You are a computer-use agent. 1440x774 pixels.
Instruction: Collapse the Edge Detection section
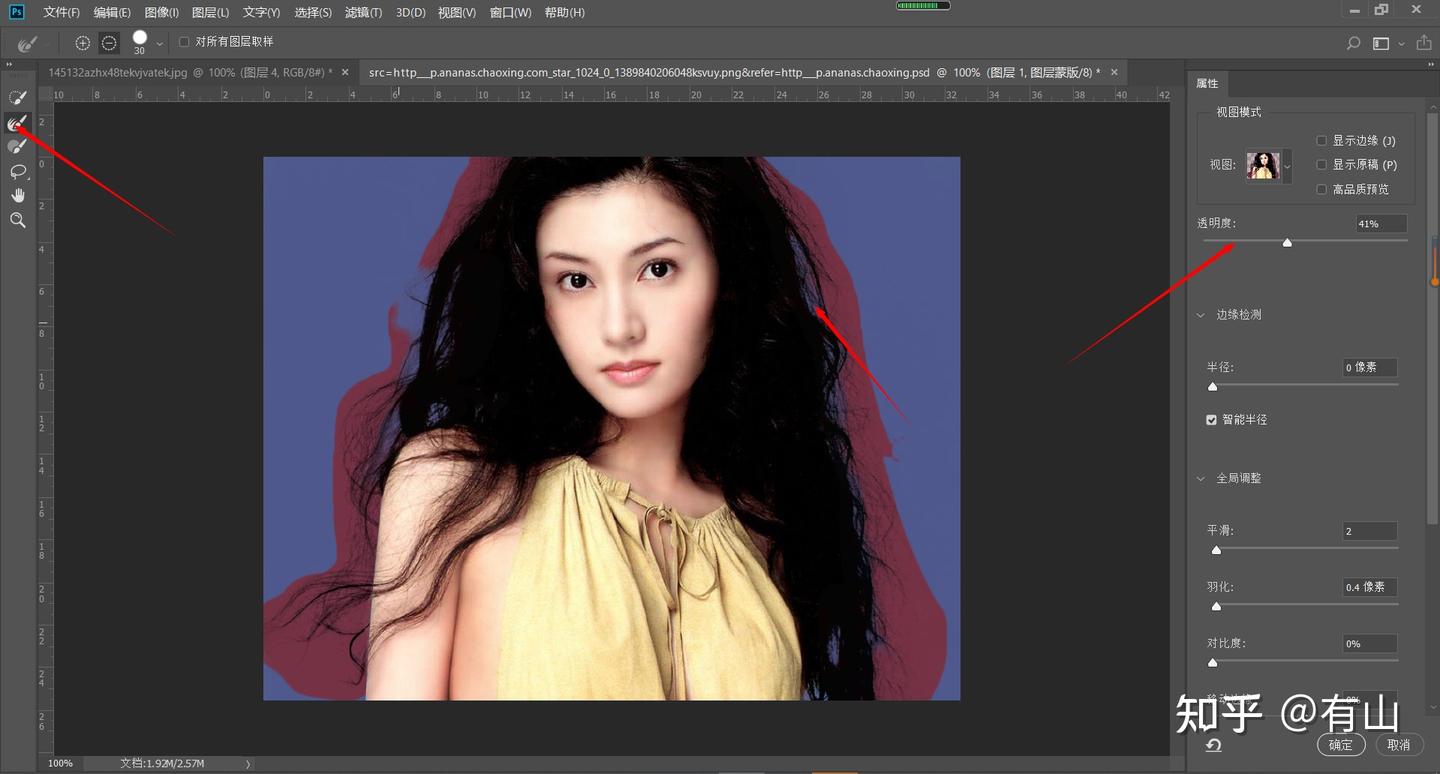[x=1201, y=315]
